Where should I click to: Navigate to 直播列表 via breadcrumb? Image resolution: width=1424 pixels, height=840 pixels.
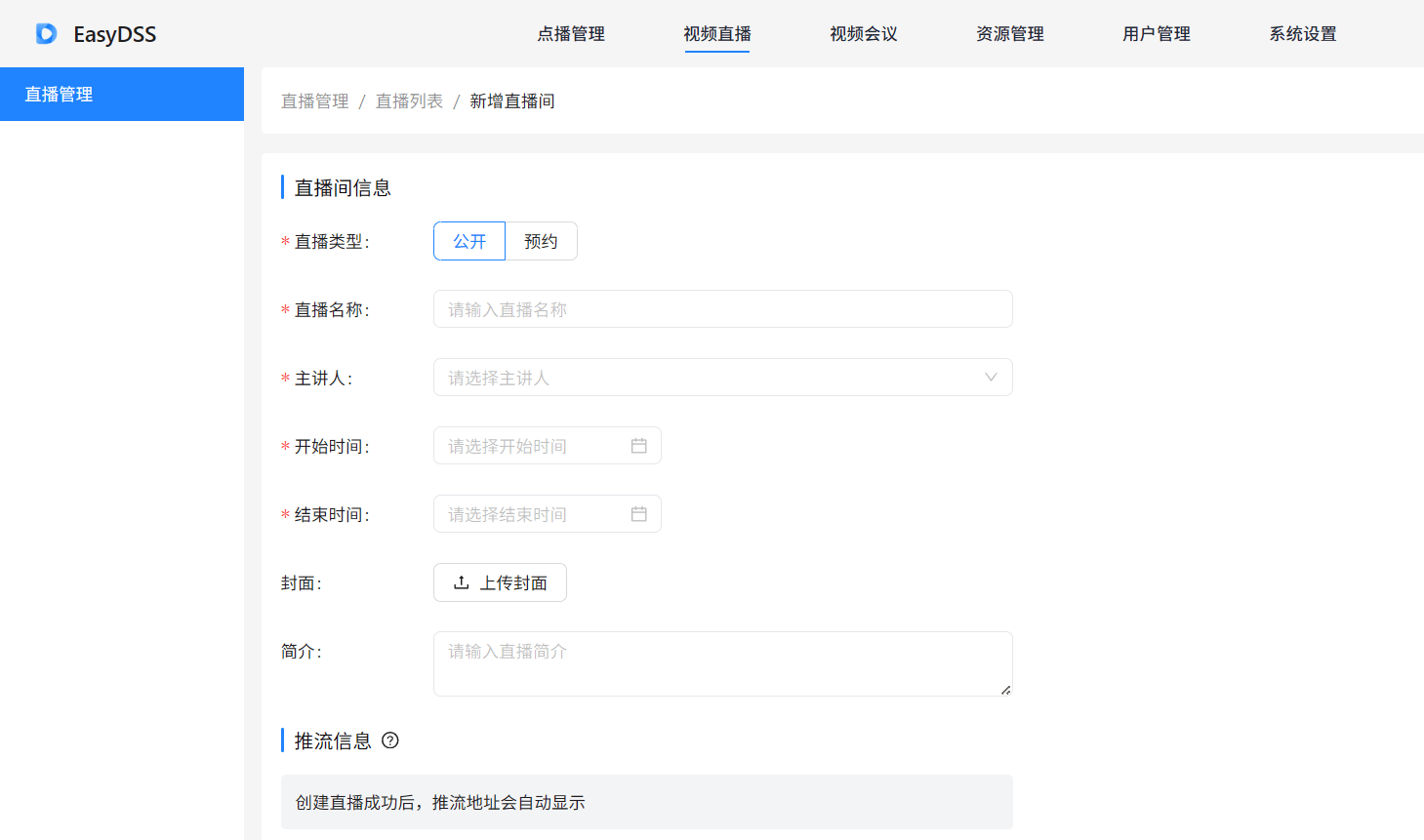pyautogui.click(x=409, y=100)
